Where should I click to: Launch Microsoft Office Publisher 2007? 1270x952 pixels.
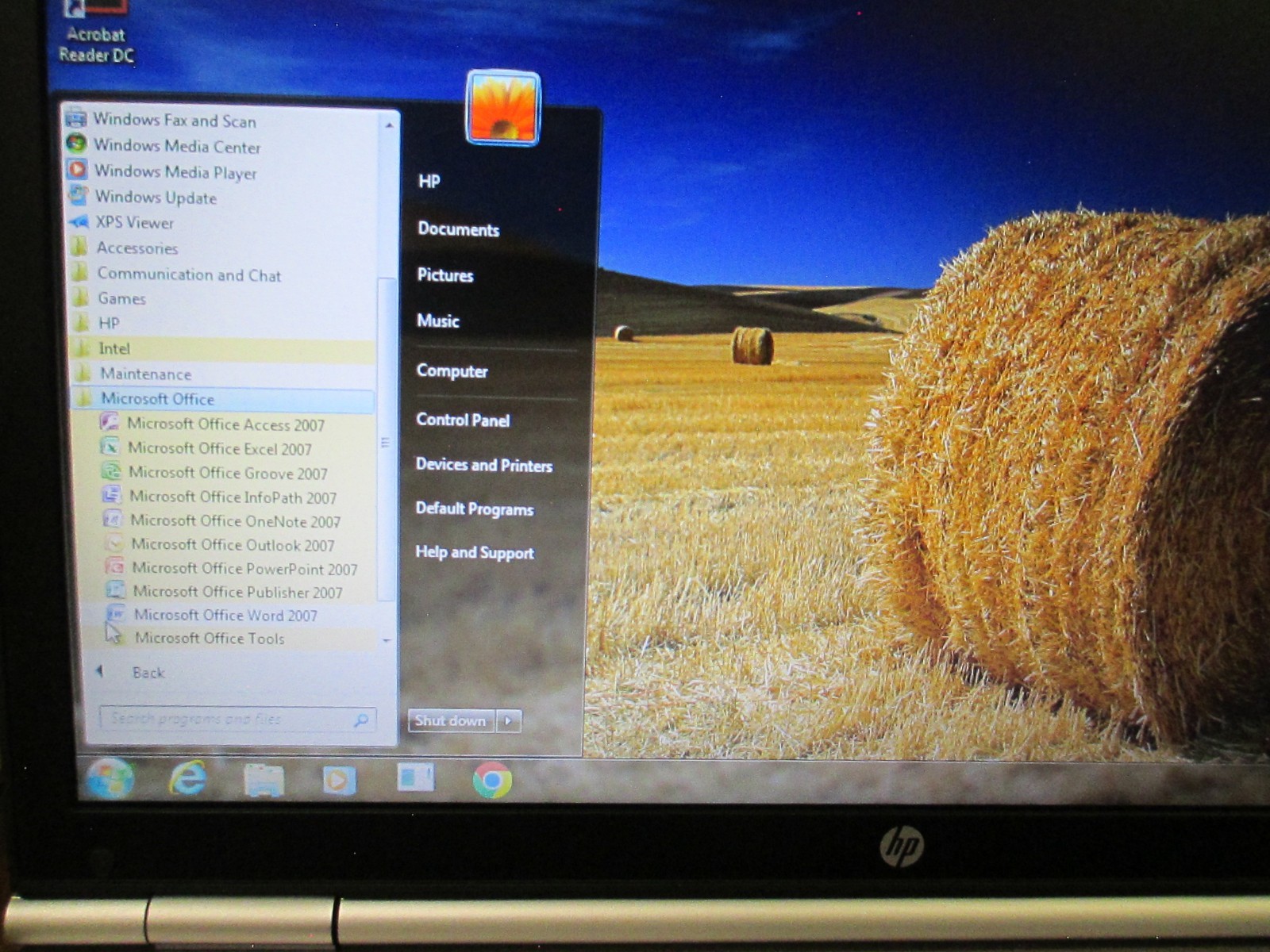[225, 591]
